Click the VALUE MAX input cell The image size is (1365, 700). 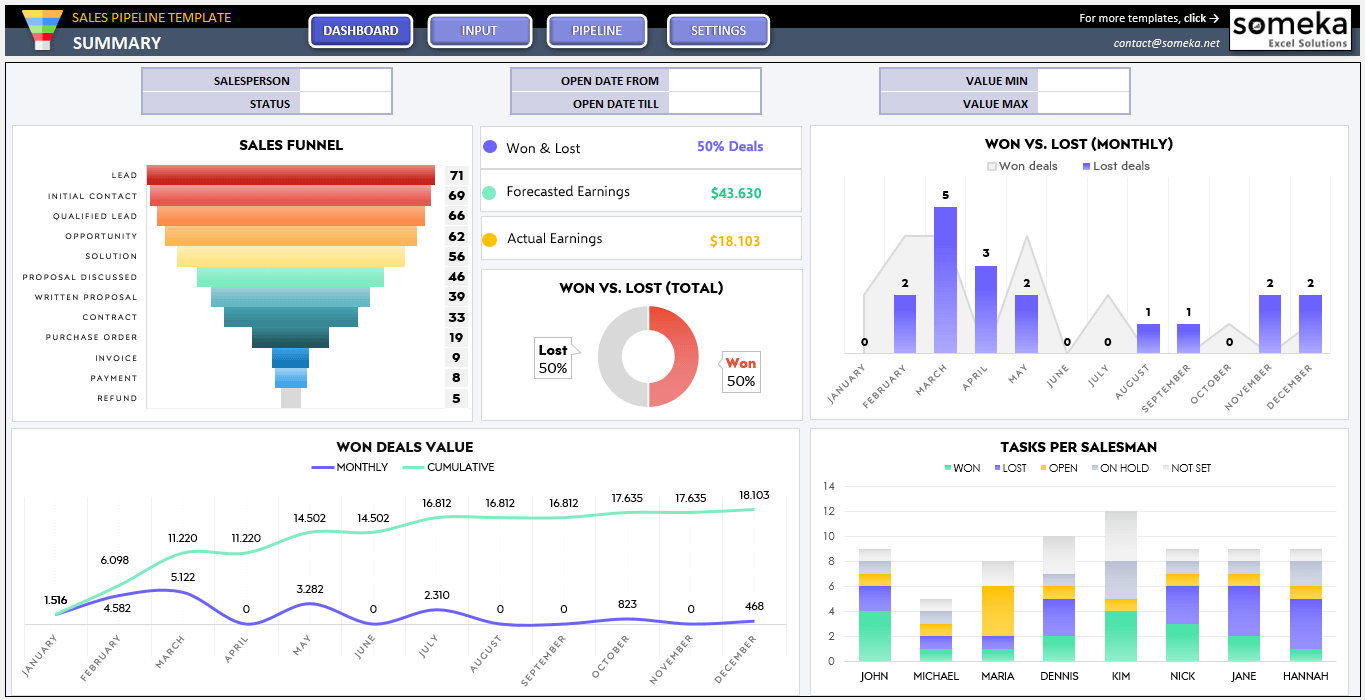tap(1083, 103)
